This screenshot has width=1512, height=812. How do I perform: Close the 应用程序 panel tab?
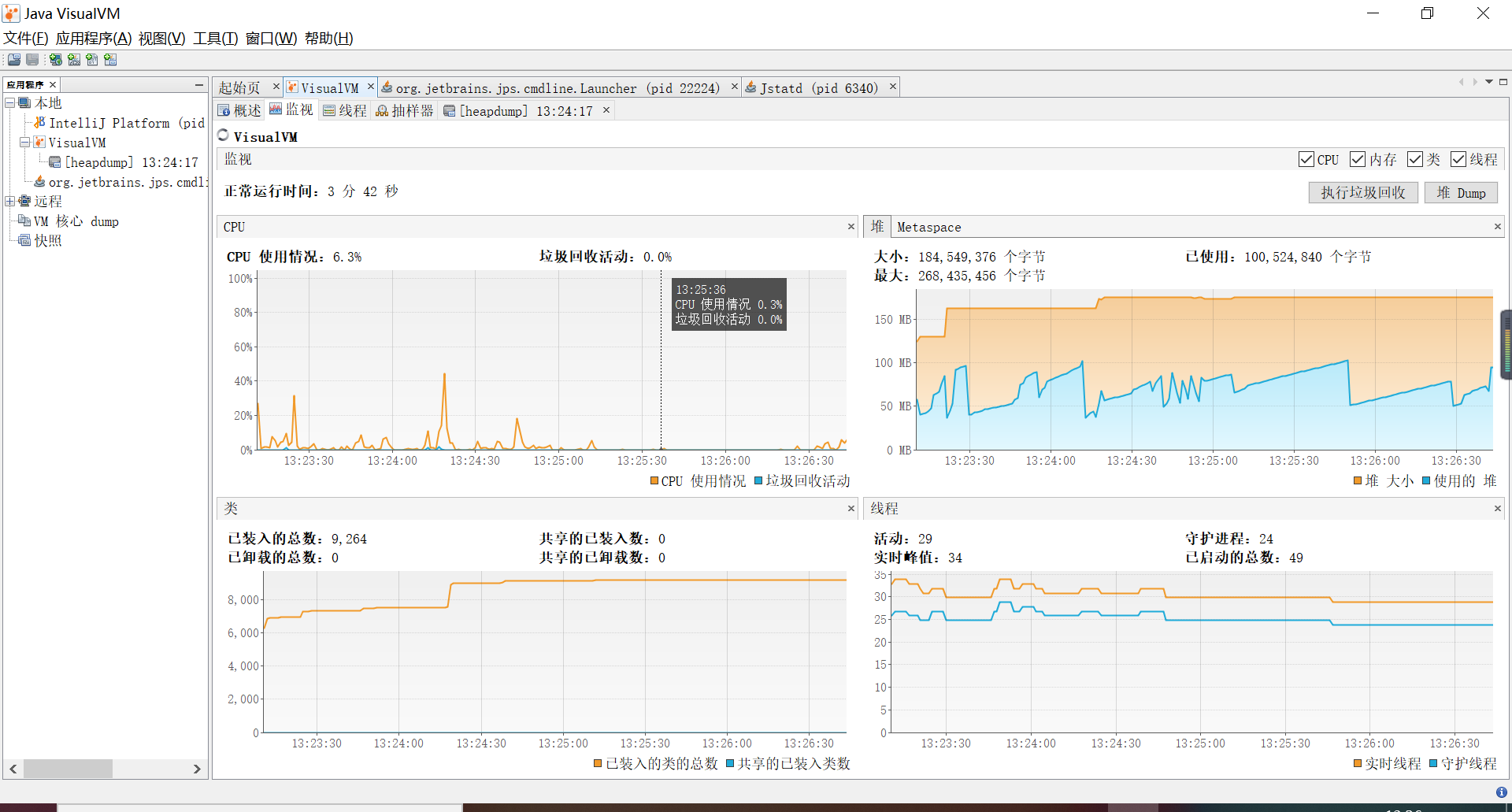(x=53, y=85)
